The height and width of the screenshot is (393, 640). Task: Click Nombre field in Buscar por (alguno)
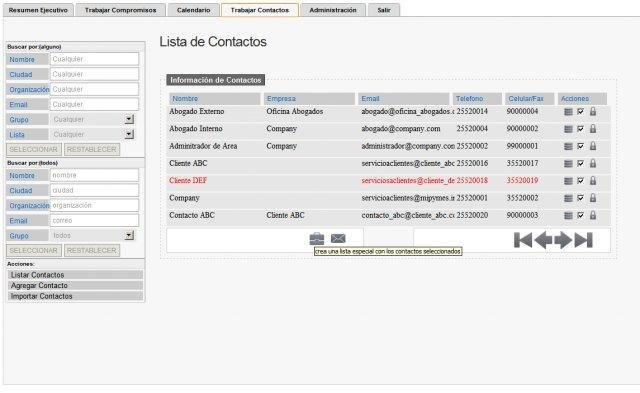point(94,59)
